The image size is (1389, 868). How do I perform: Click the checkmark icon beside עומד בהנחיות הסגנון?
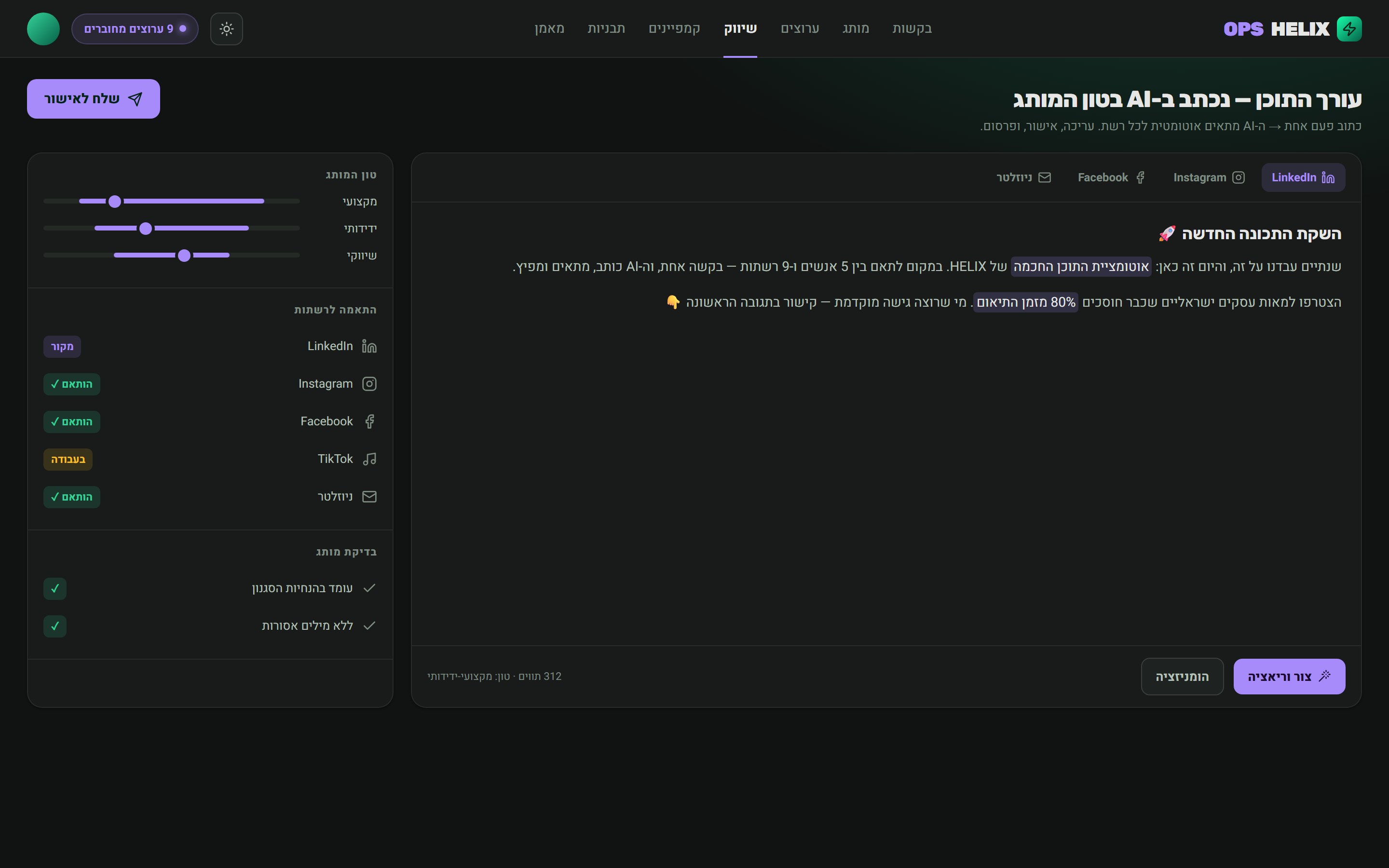[x=369, y=588]
